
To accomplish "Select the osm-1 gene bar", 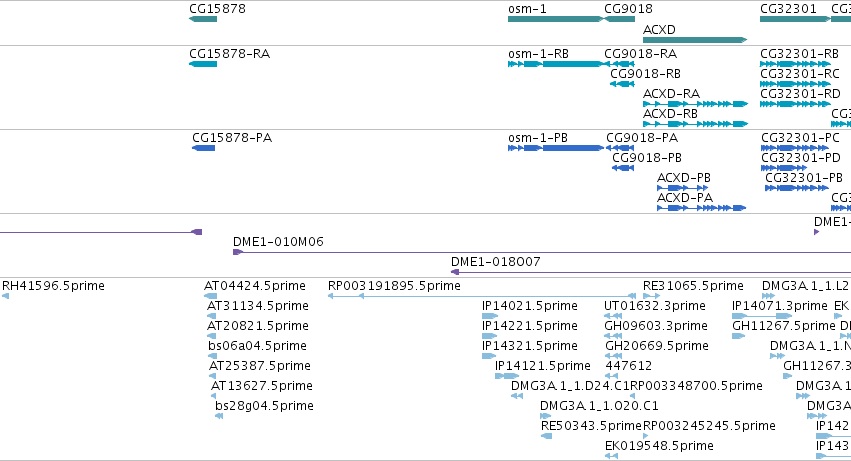I will click(x=555, y=19).
